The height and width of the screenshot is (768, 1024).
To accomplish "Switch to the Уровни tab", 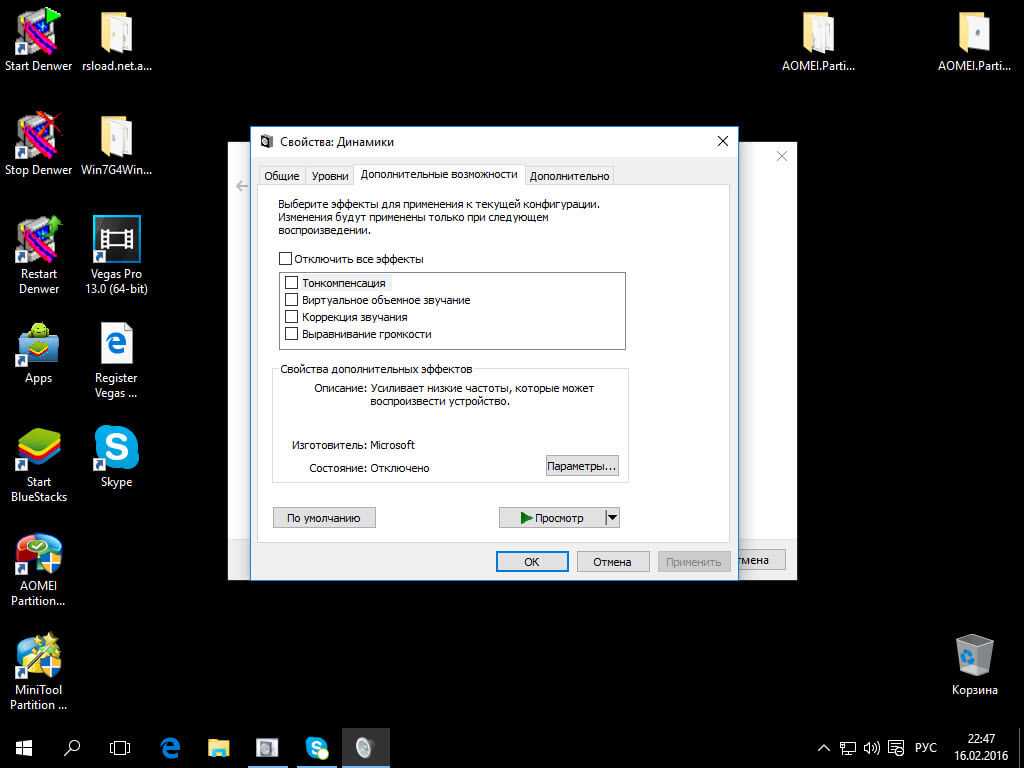I will point(330,176).
